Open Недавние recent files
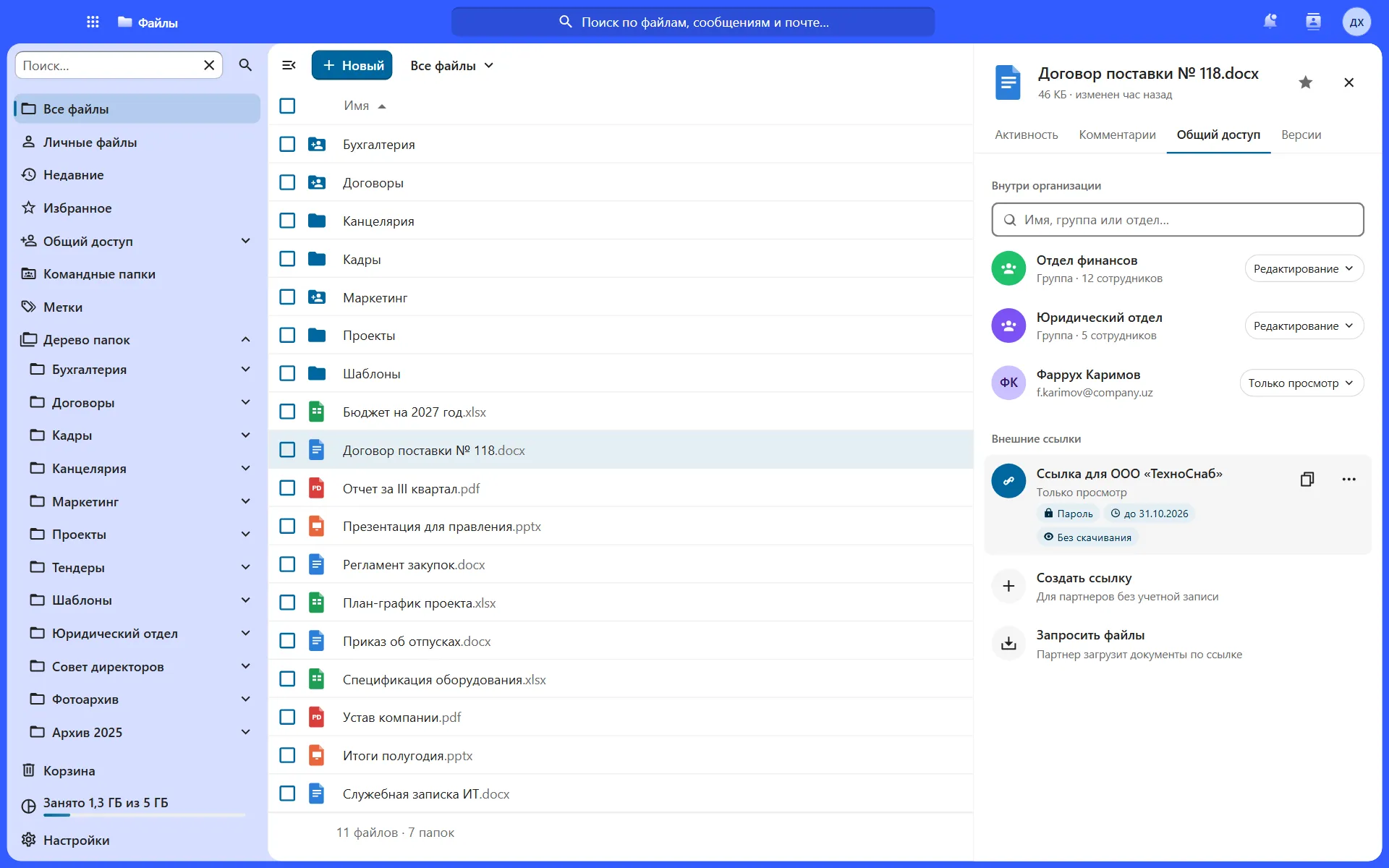Viewport: 1389px width, 868px height. pyautogui.click(x=137, y=174)
